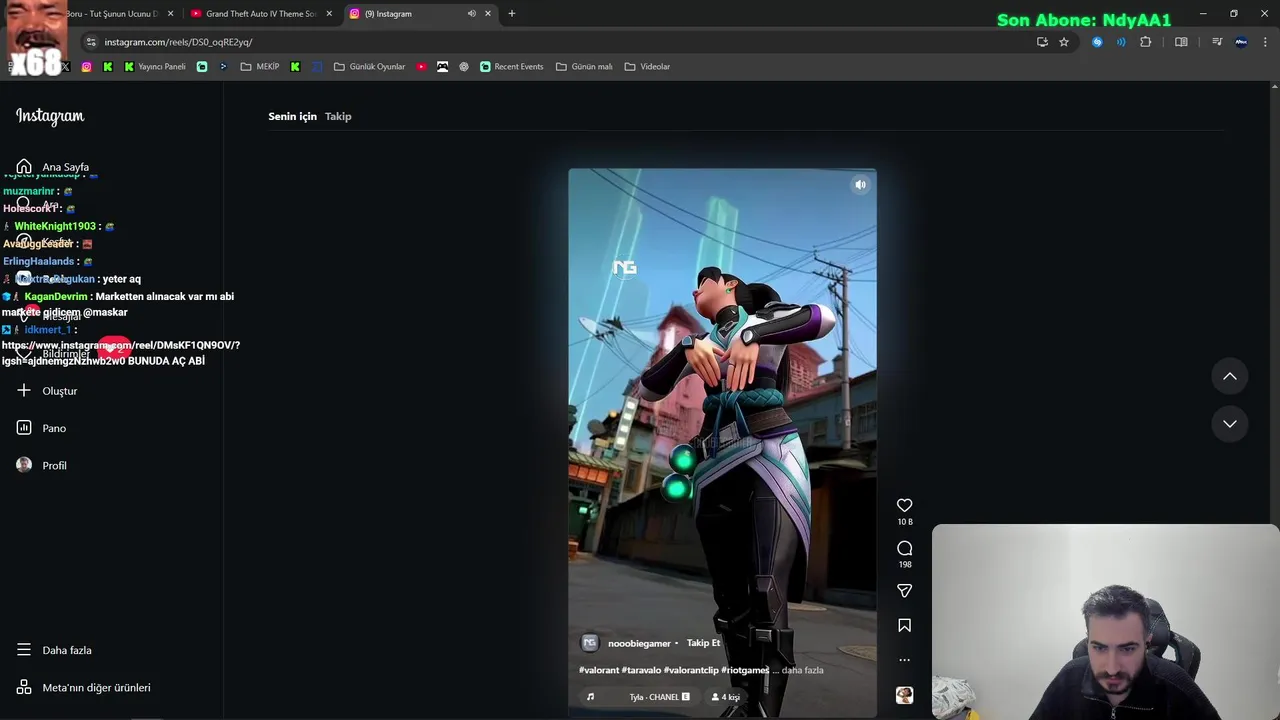Open the nooobiegamer profile name
The height and width of the screenshot is (720, 1280).
coord(639,643)
